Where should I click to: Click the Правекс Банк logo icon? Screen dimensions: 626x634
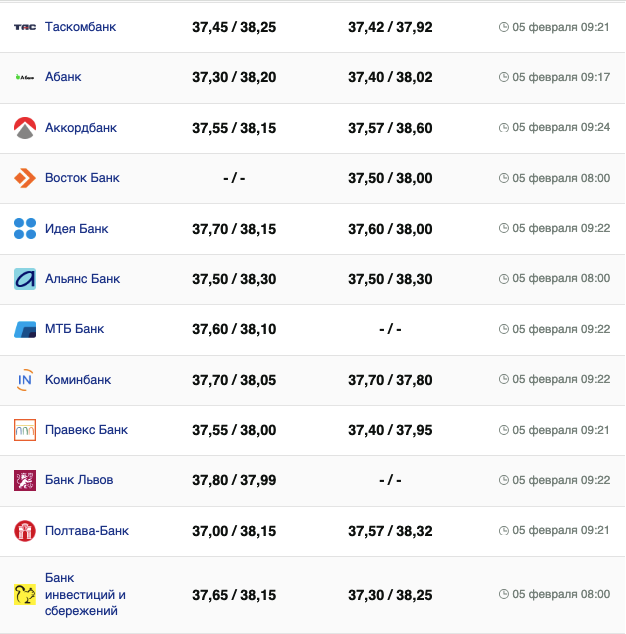coord(25,430)
